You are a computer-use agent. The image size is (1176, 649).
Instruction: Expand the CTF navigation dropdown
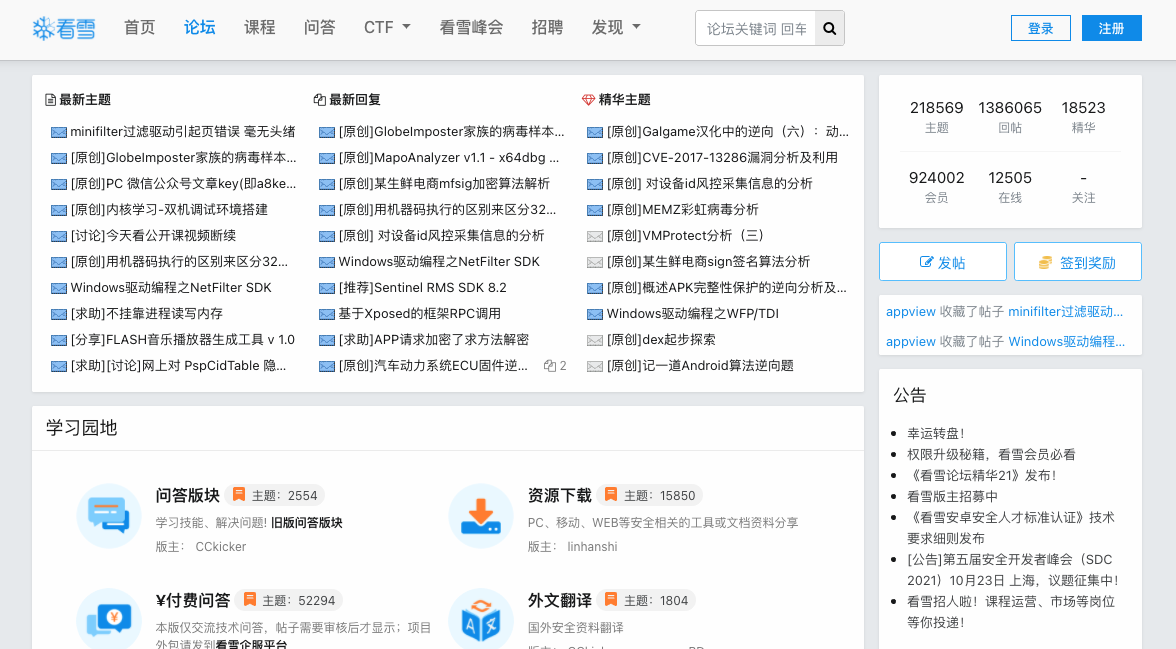(387, 27)
